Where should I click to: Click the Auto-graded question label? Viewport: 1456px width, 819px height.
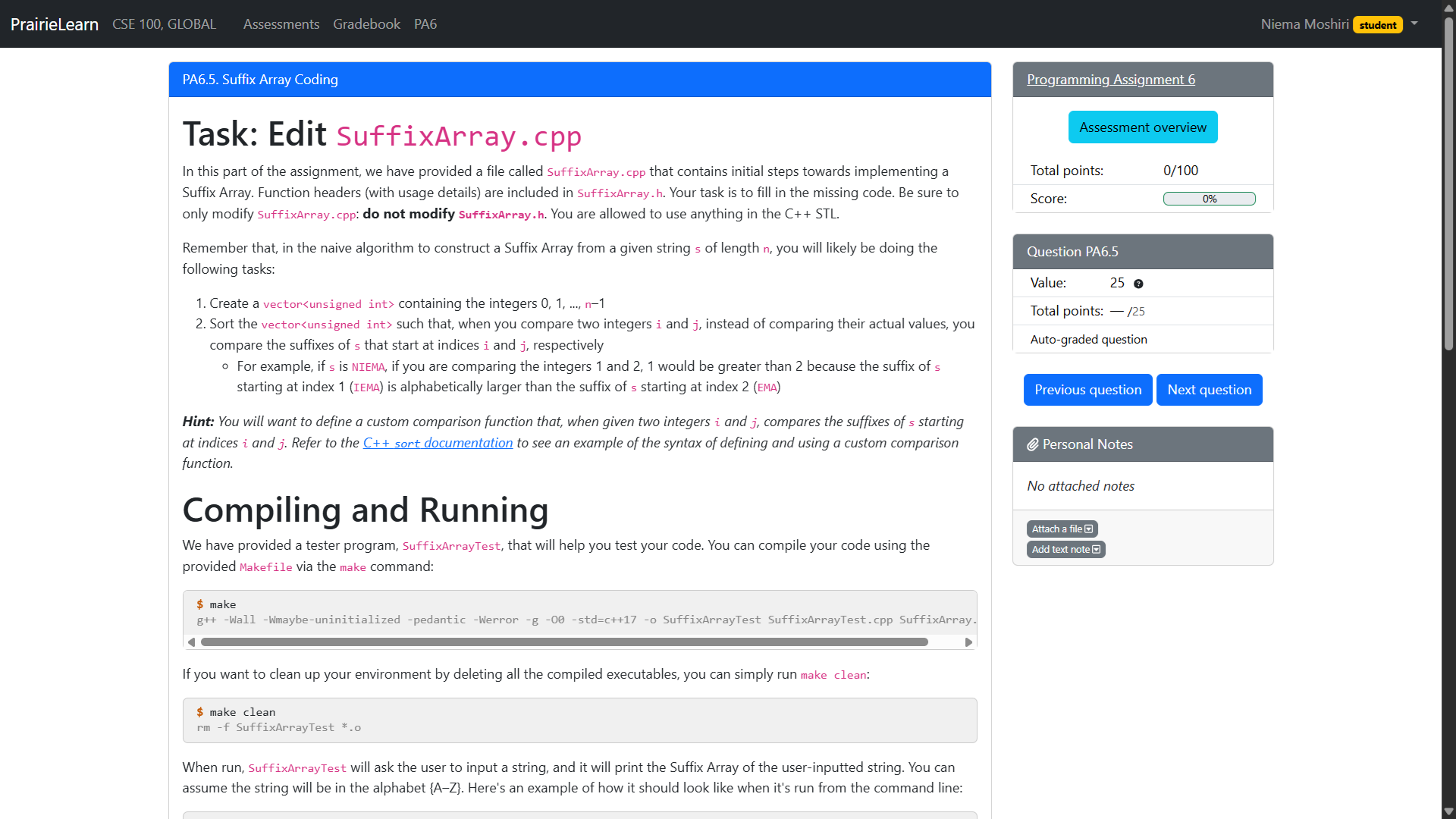click(1088, 340)
